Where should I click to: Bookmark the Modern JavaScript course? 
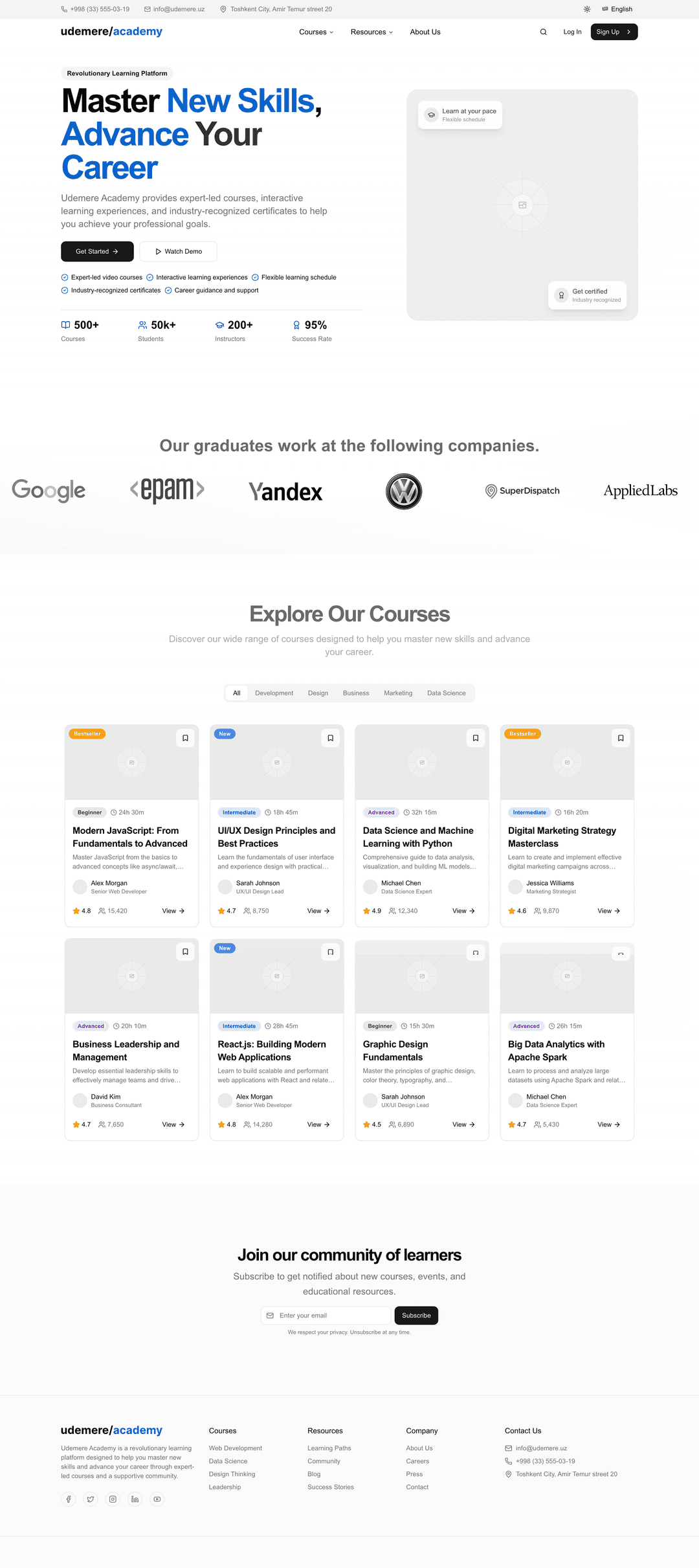(185, 738)
